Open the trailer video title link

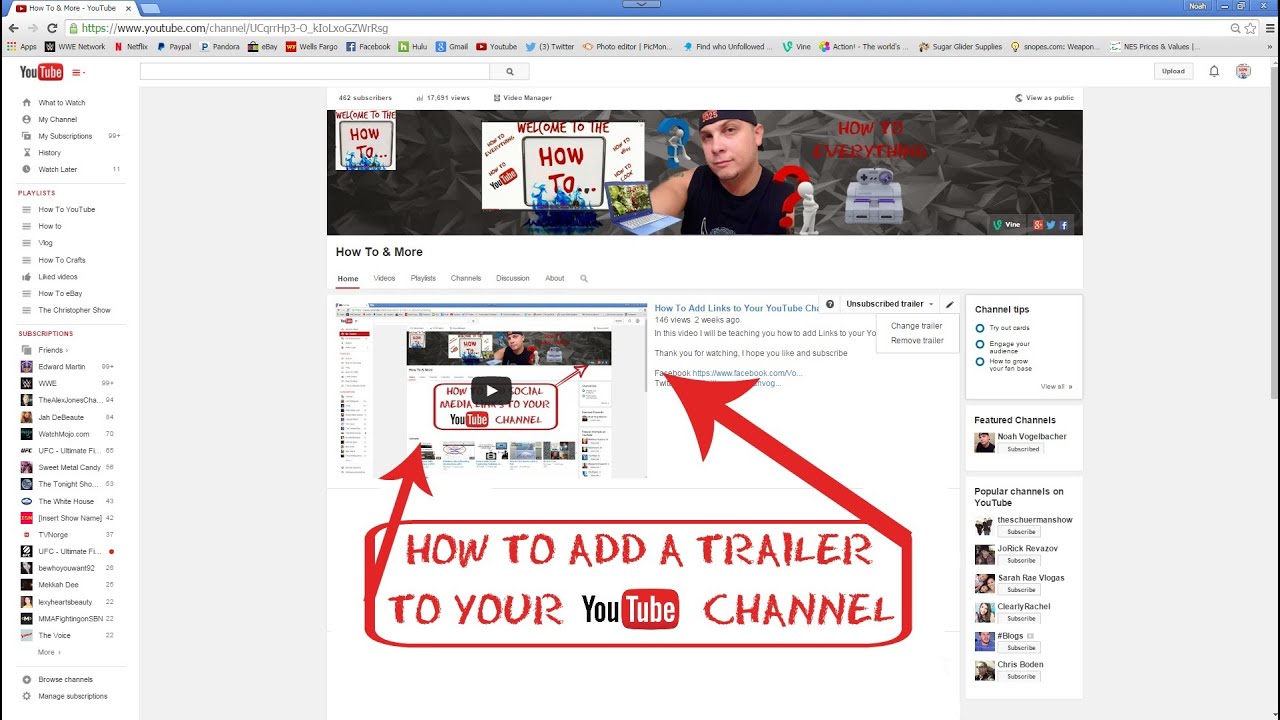click(x=737, y=308)
